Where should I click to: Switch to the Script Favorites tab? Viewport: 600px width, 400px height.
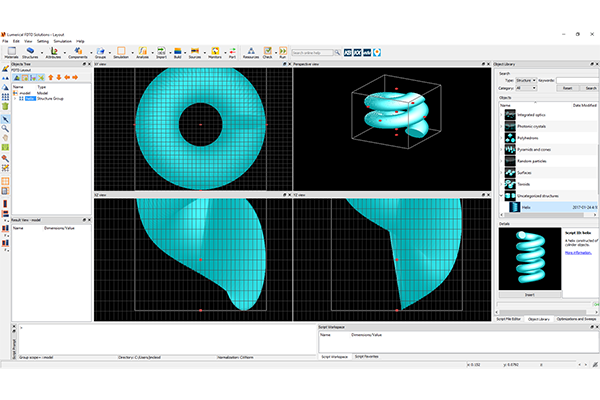click(367, 356)
